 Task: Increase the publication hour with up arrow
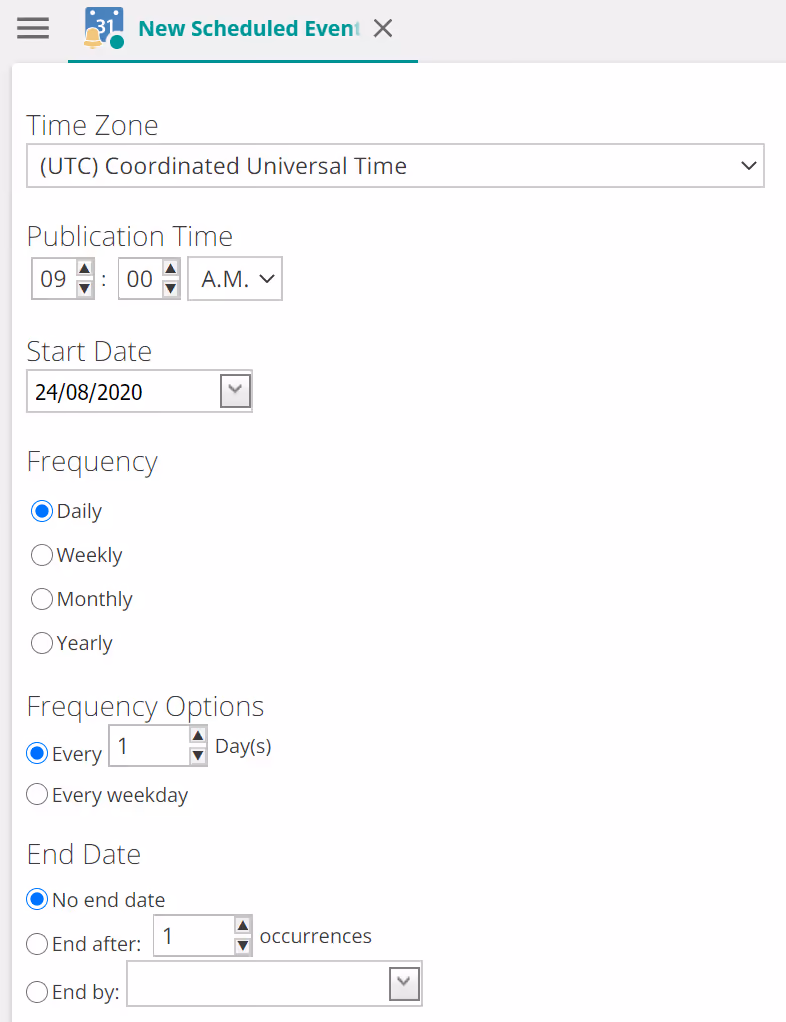pyautogui.click(x=85, y=269)
